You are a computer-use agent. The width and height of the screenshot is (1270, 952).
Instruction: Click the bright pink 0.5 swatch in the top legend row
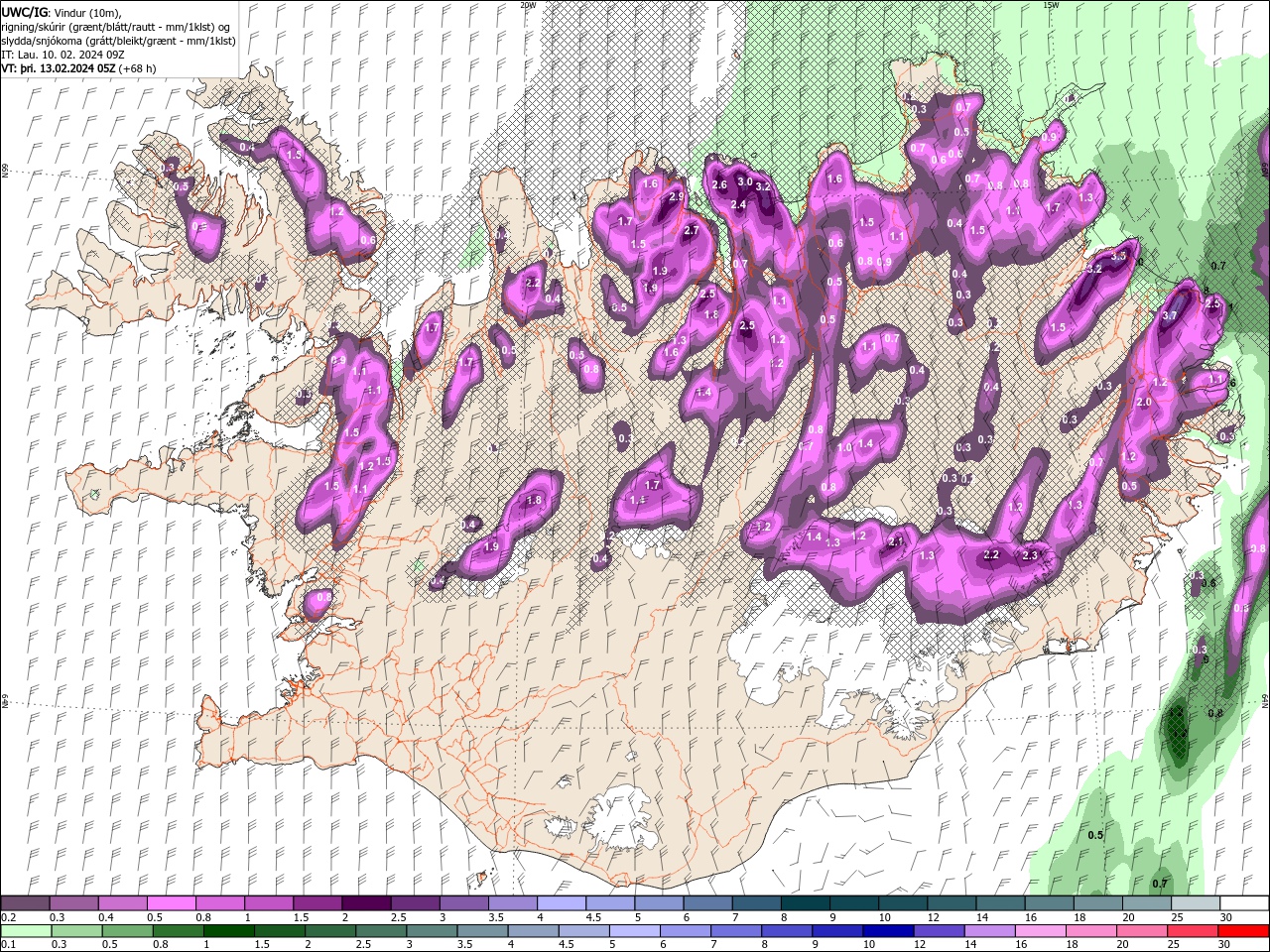tap(171, 903)
